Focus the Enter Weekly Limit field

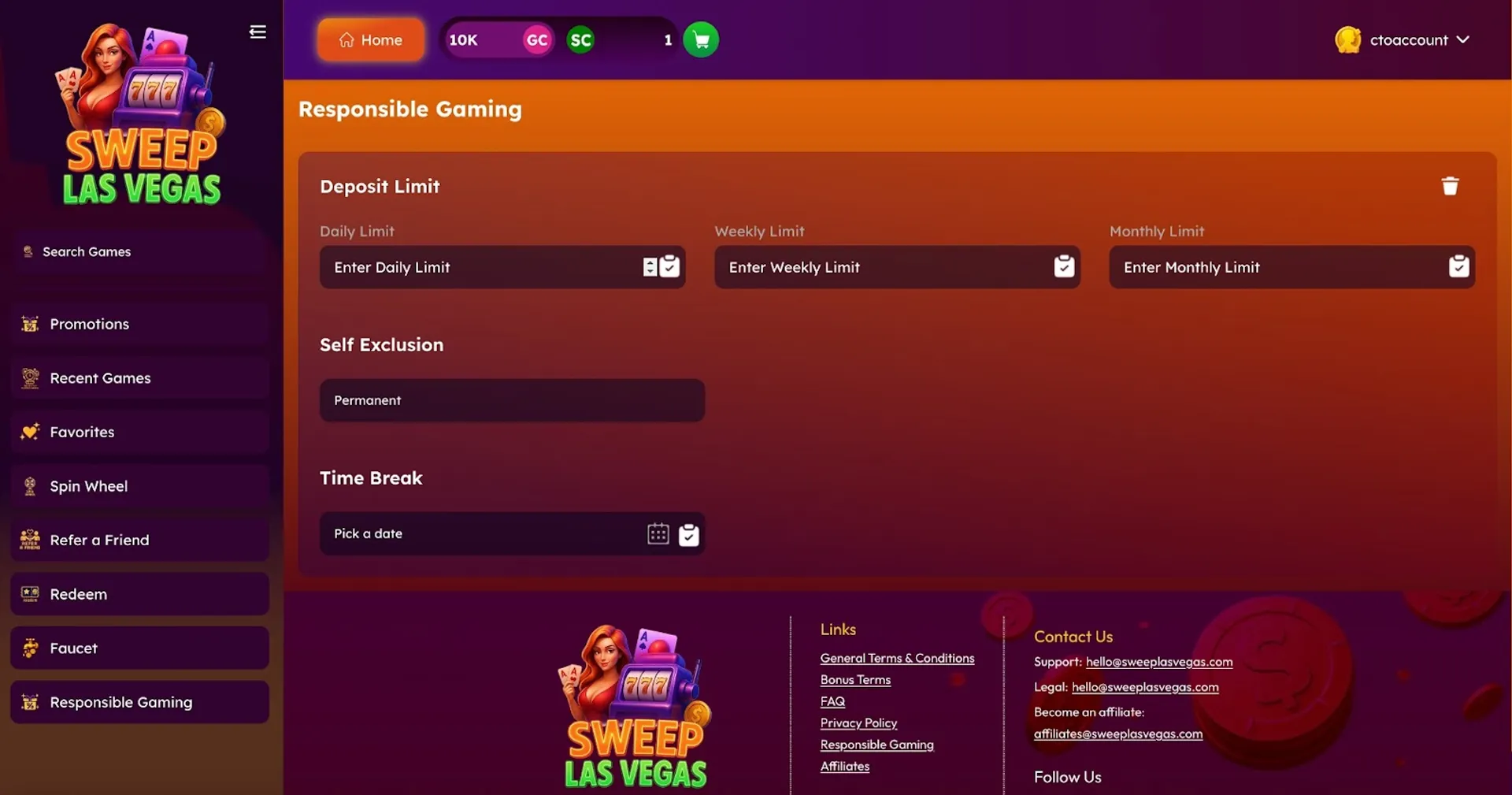click(897, 267)
